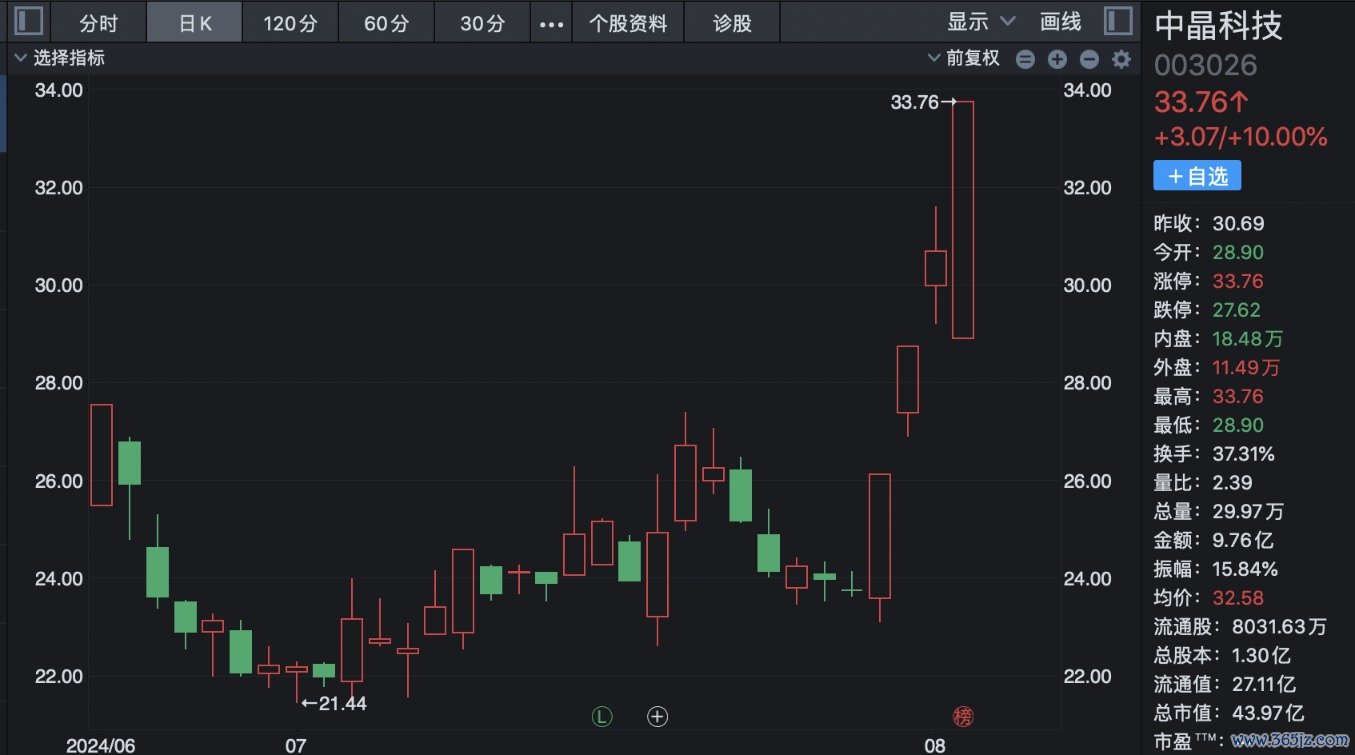Click the 最高 33.76 row
Viewport: 1355px width, 755px height.
pyautogui.click(x=1208, y=397)
